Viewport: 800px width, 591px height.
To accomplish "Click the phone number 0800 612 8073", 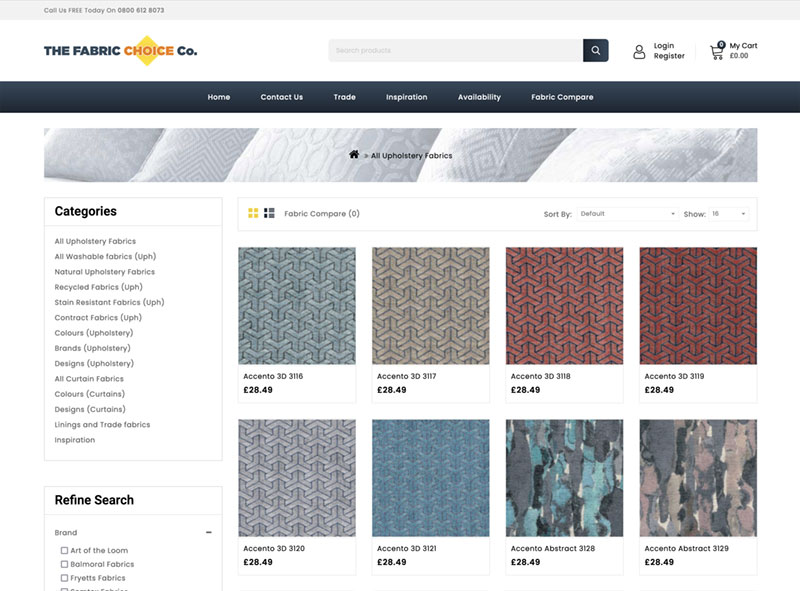I will 141,10.
